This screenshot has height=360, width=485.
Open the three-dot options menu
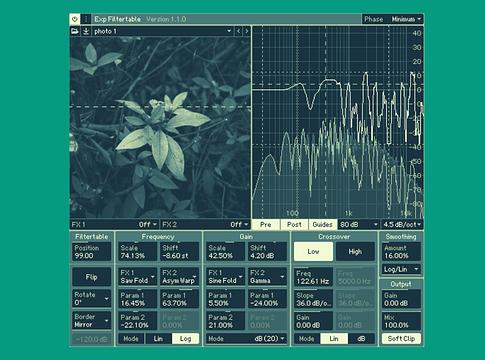[x=86, y=19]
